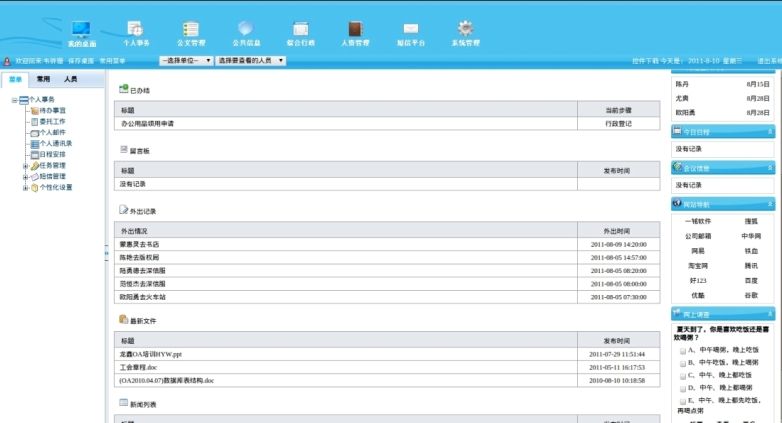Viewport: 782px width, 423px height.
Task: Open the 选择要查看的人员 dropdown
Action: [251, 61]
